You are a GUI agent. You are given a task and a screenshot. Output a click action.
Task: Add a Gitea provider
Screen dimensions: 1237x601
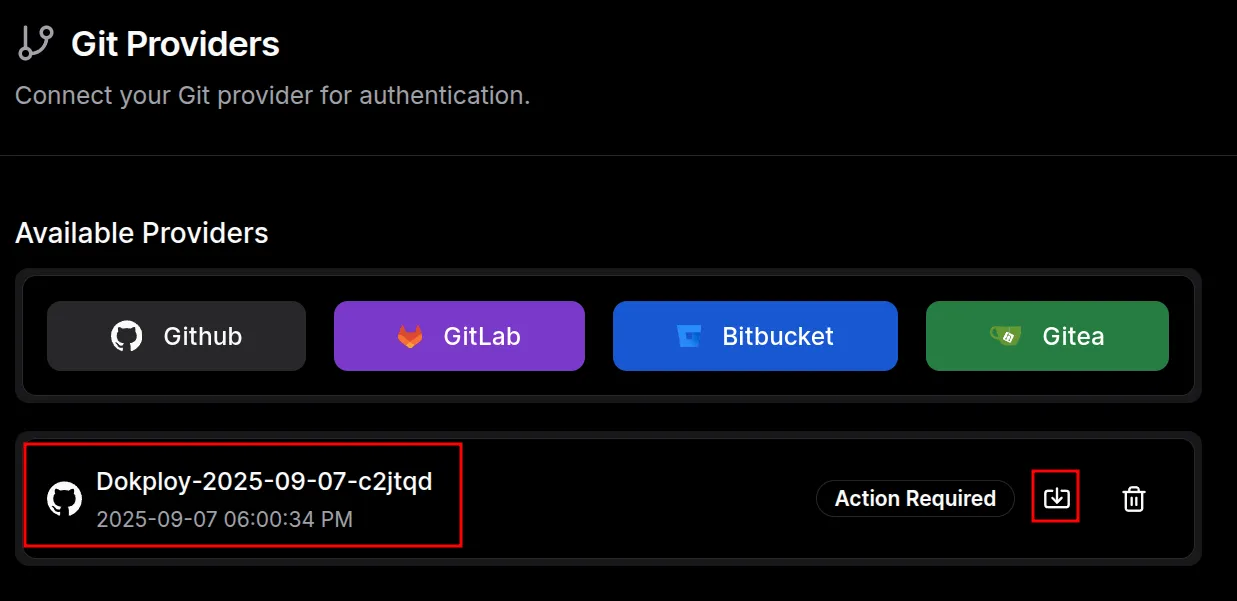click(x=1047, y=336)
